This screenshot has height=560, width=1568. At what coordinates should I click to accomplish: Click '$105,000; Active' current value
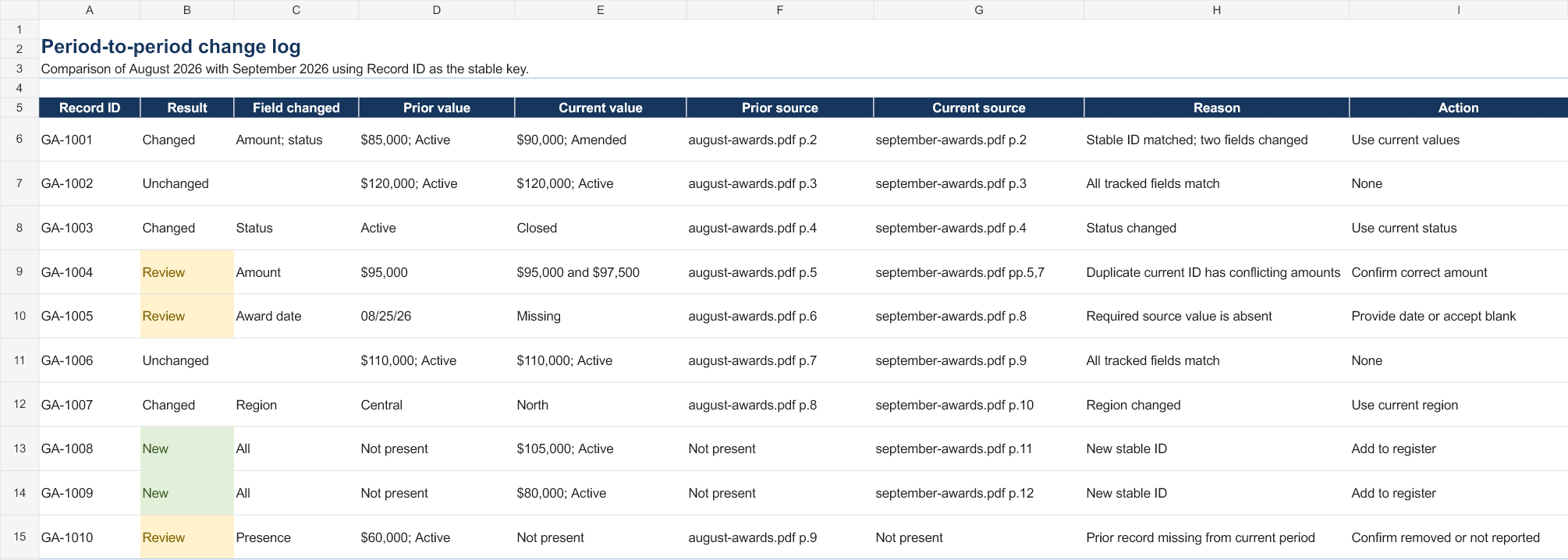click(601, 448)
